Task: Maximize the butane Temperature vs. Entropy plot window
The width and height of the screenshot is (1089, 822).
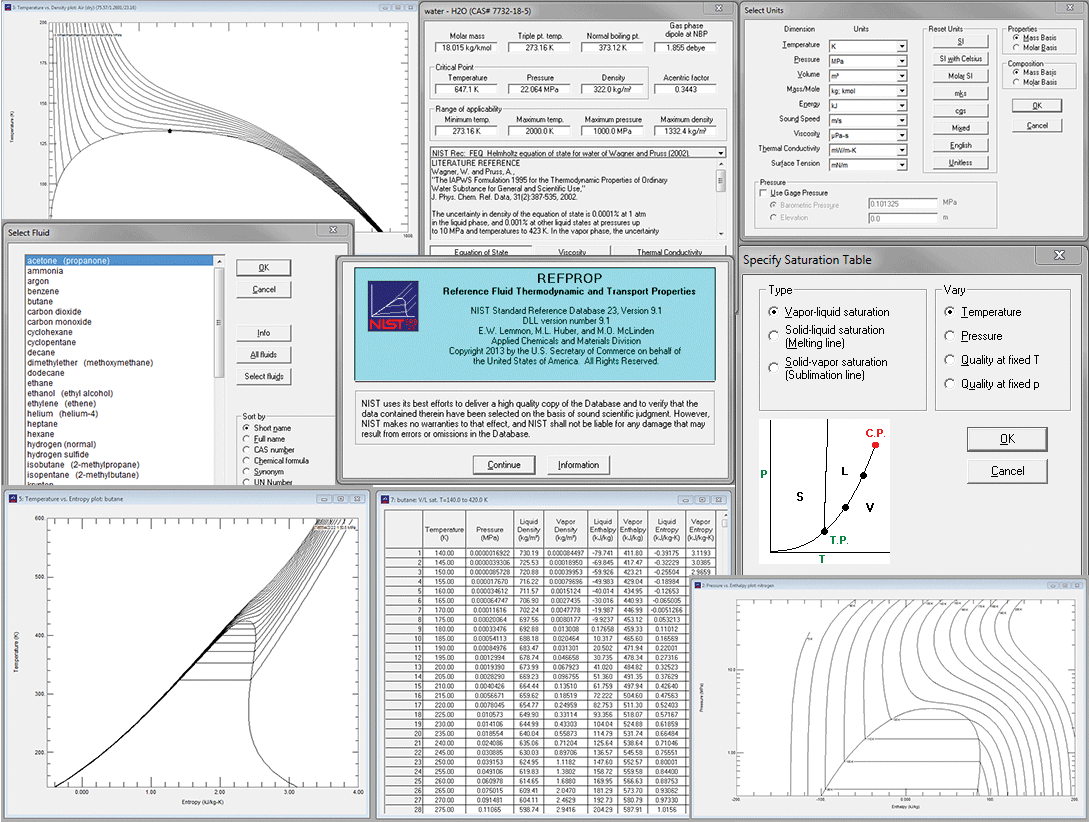Action: pos(339,498)
